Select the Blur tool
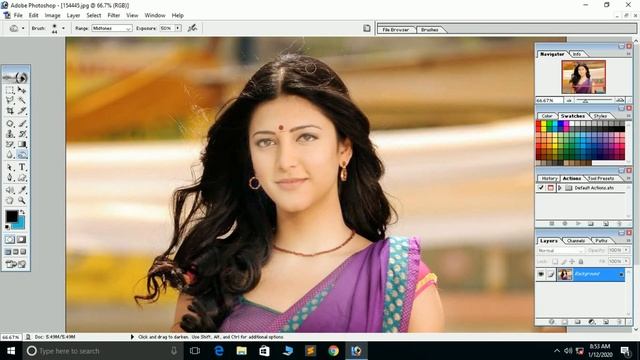The width and height of the screenshot is (640, 360). [x=10, y=154]
